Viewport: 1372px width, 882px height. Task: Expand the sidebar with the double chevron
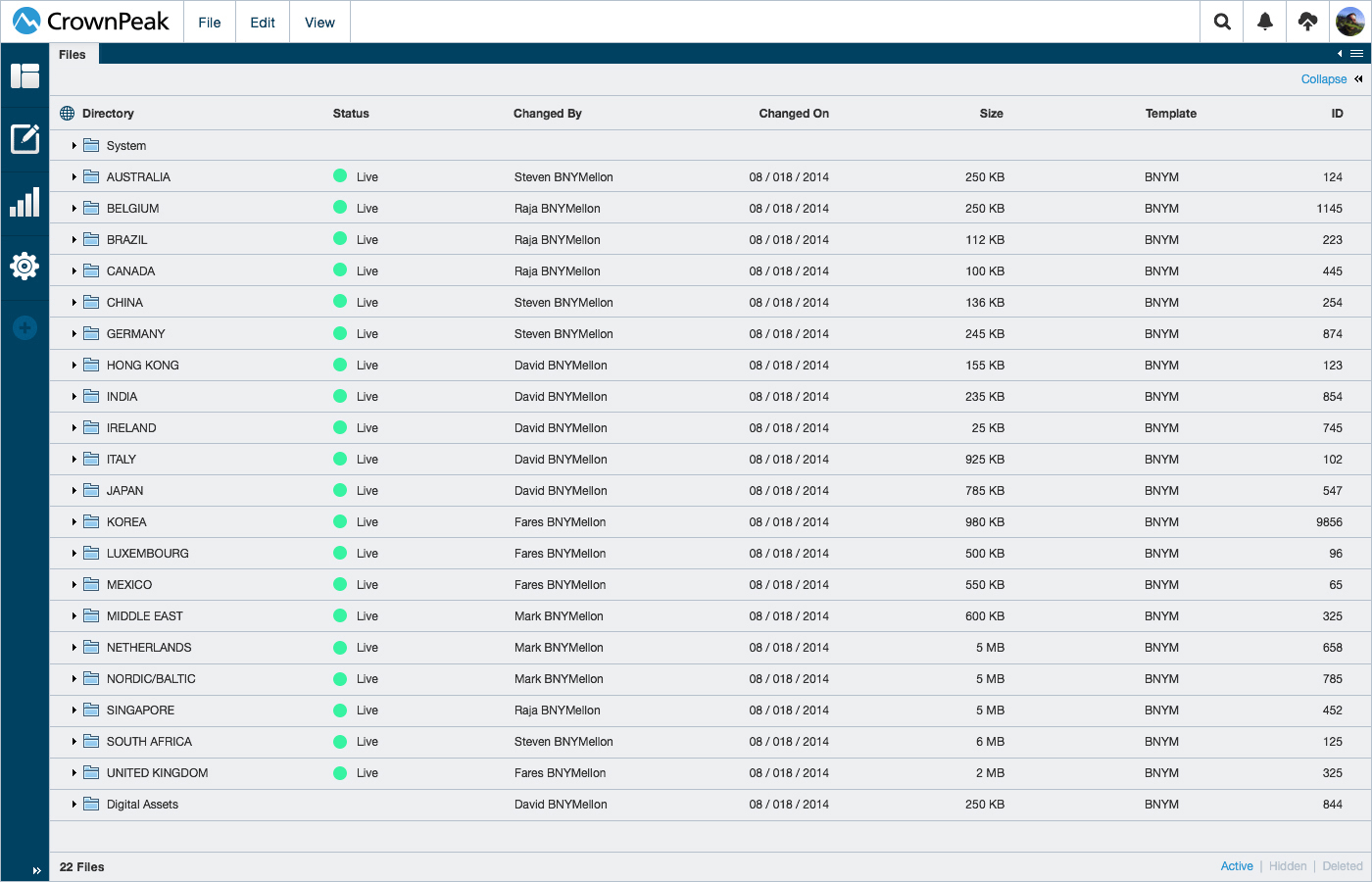(36, 870)
